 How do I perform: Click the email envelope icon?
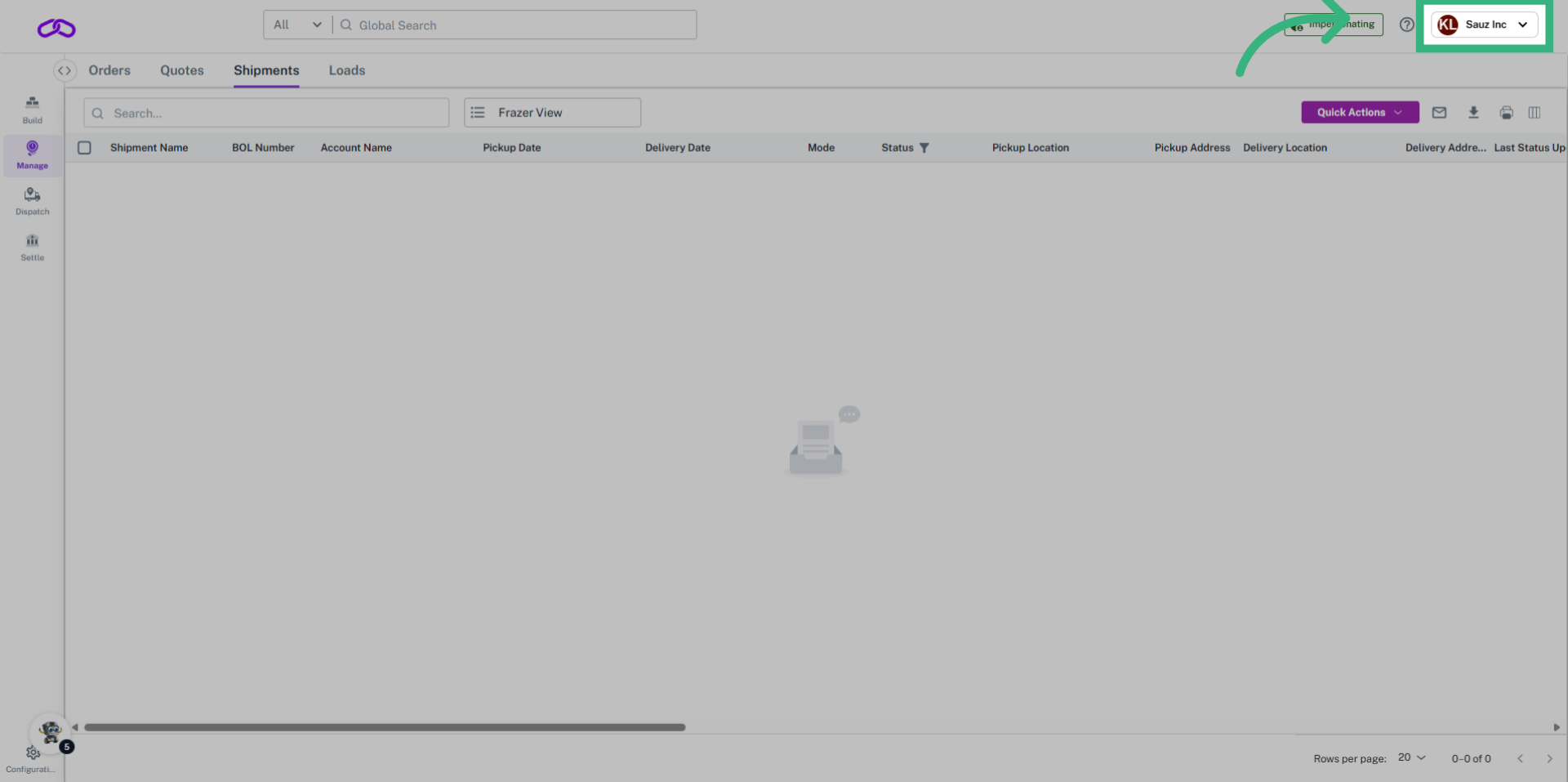click(x=1439, y=113)
